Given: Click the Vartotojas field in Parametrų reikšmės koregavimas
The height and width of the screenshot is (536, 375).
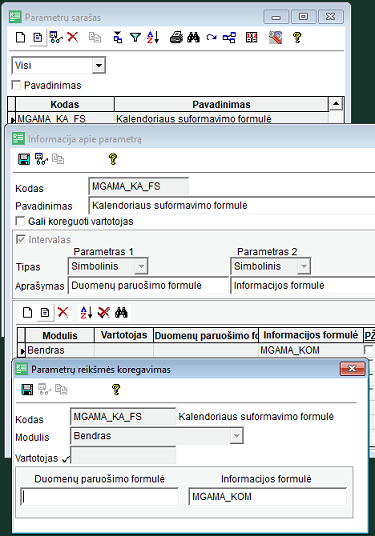Looking at the screenshot, I should 123,455.
